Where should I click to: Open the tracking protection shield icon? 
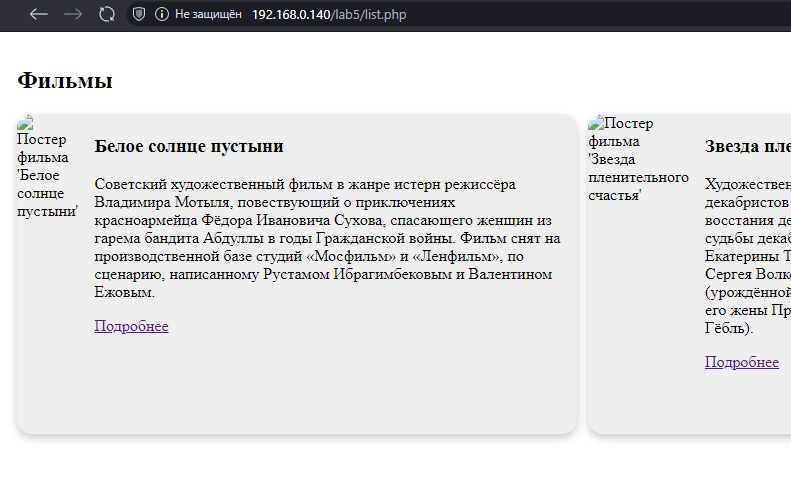click(x=139, y=14)
